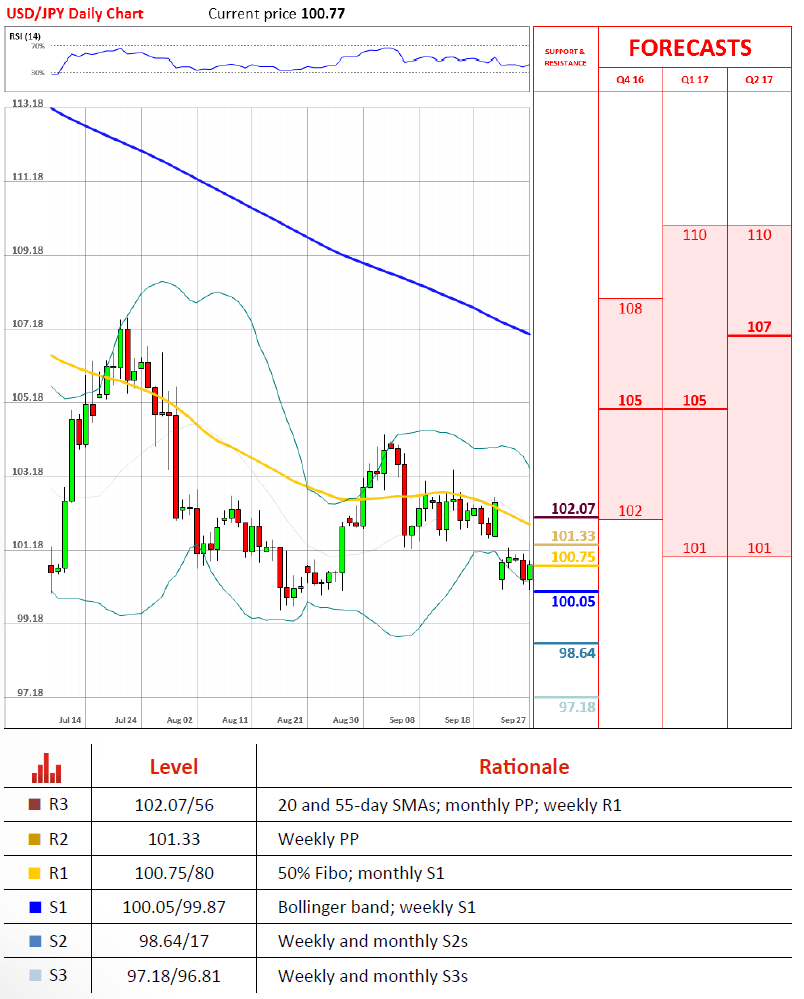Click the 'Weekly PP' rationale text
The height and width of the screenshot is (999, 804).
pos(318,839)
